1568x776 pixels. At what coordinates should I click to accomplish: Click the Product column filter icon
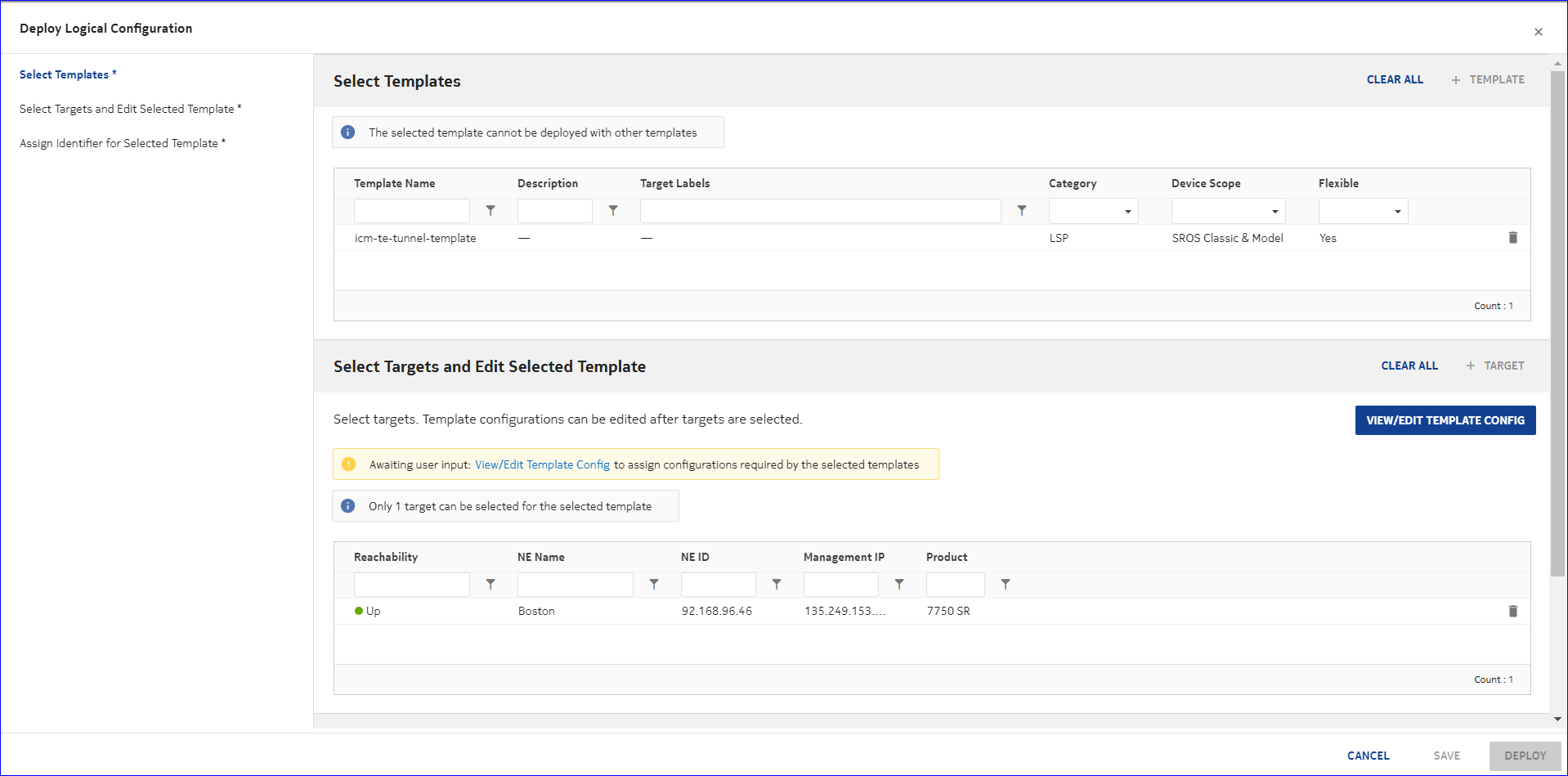pos(1006,585)
